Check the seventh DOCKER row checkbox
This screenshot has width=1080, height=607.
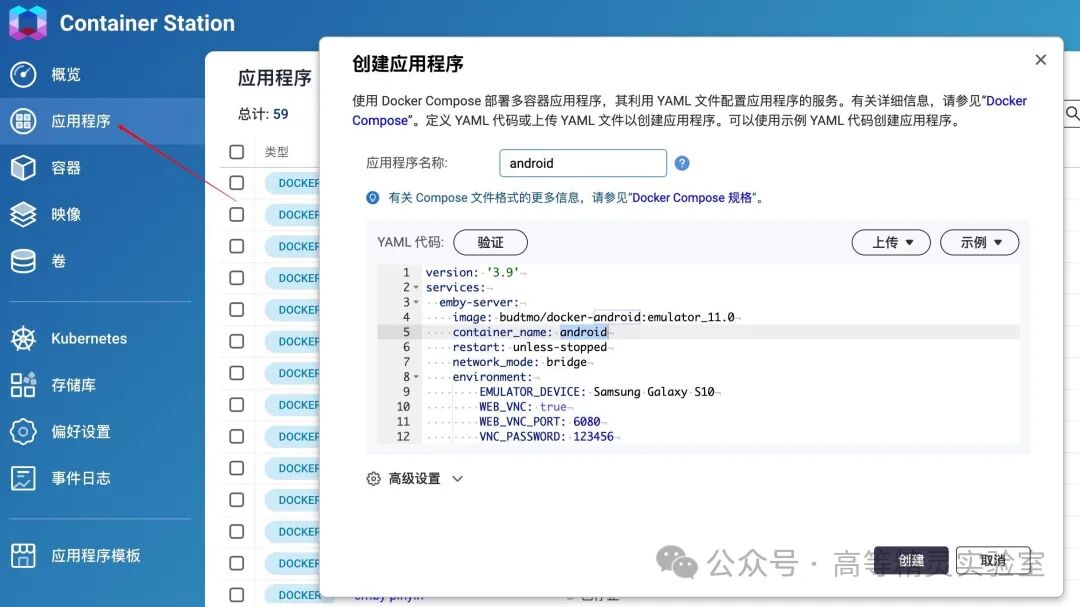tap(237, 373)
